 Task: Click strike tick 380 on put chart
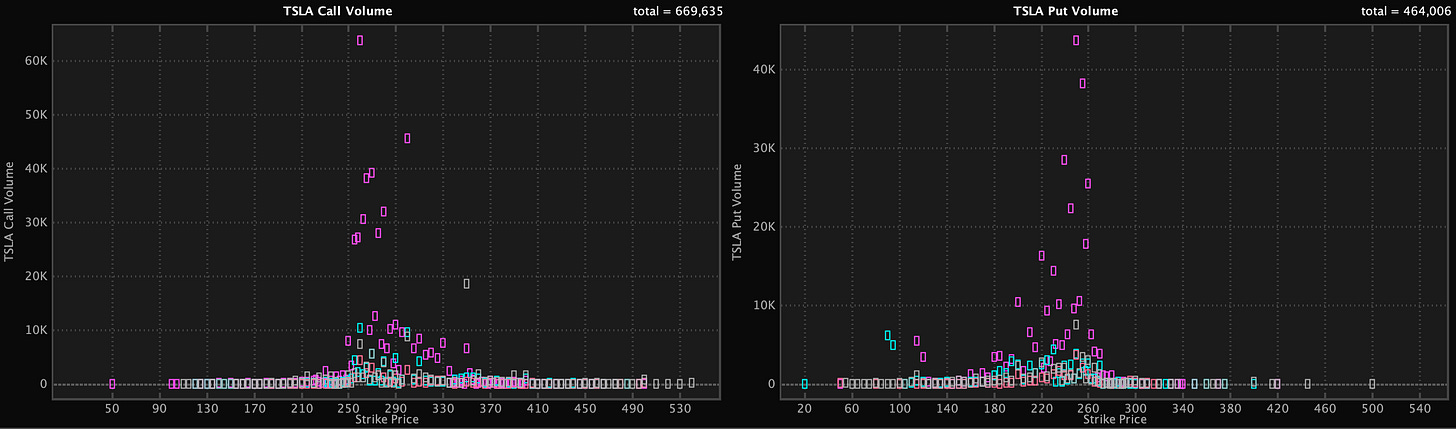(x=1230, y=409)
